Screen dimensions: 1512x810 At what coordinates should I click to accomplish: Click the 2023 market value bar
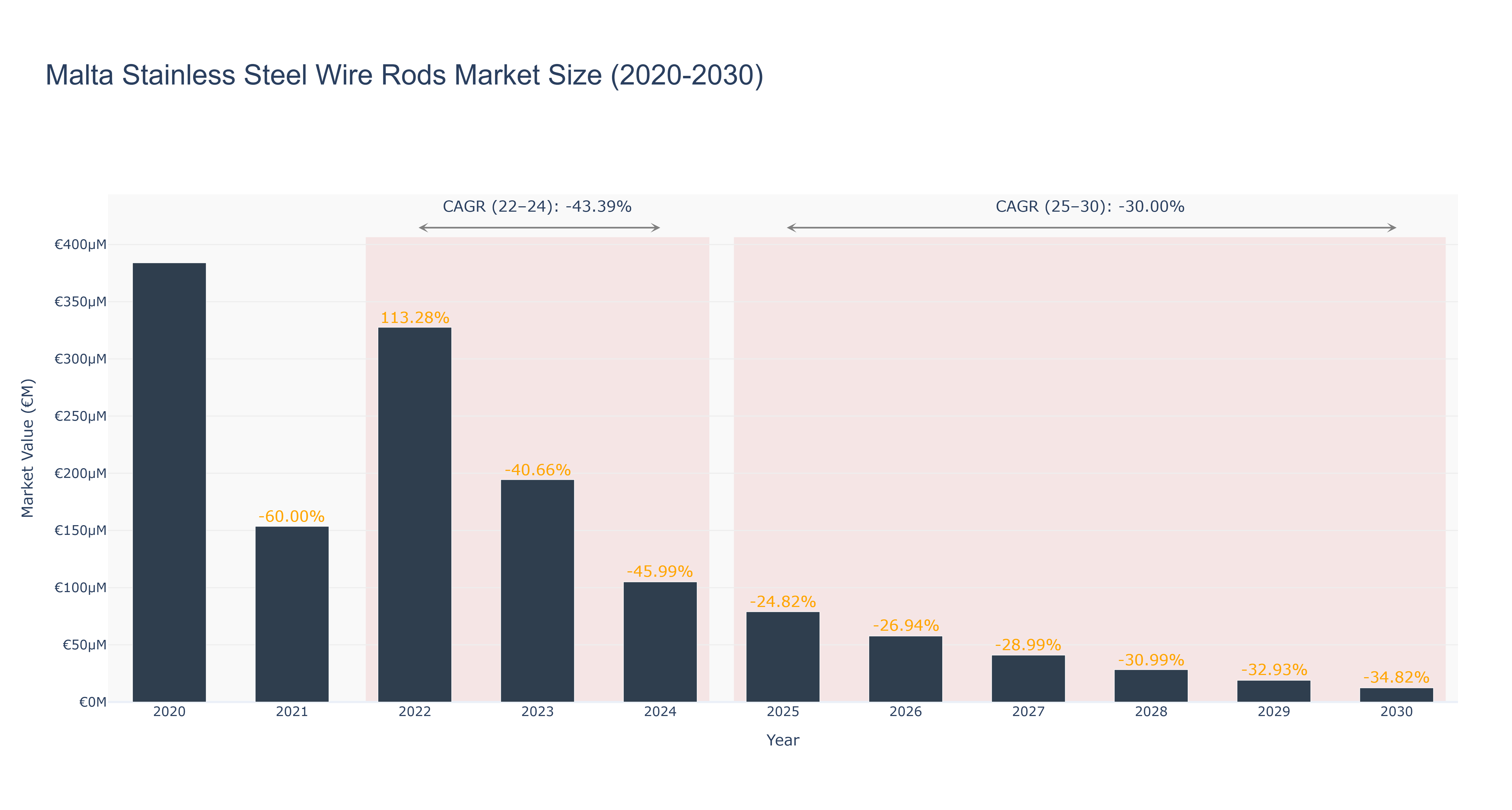coord(537,591)
